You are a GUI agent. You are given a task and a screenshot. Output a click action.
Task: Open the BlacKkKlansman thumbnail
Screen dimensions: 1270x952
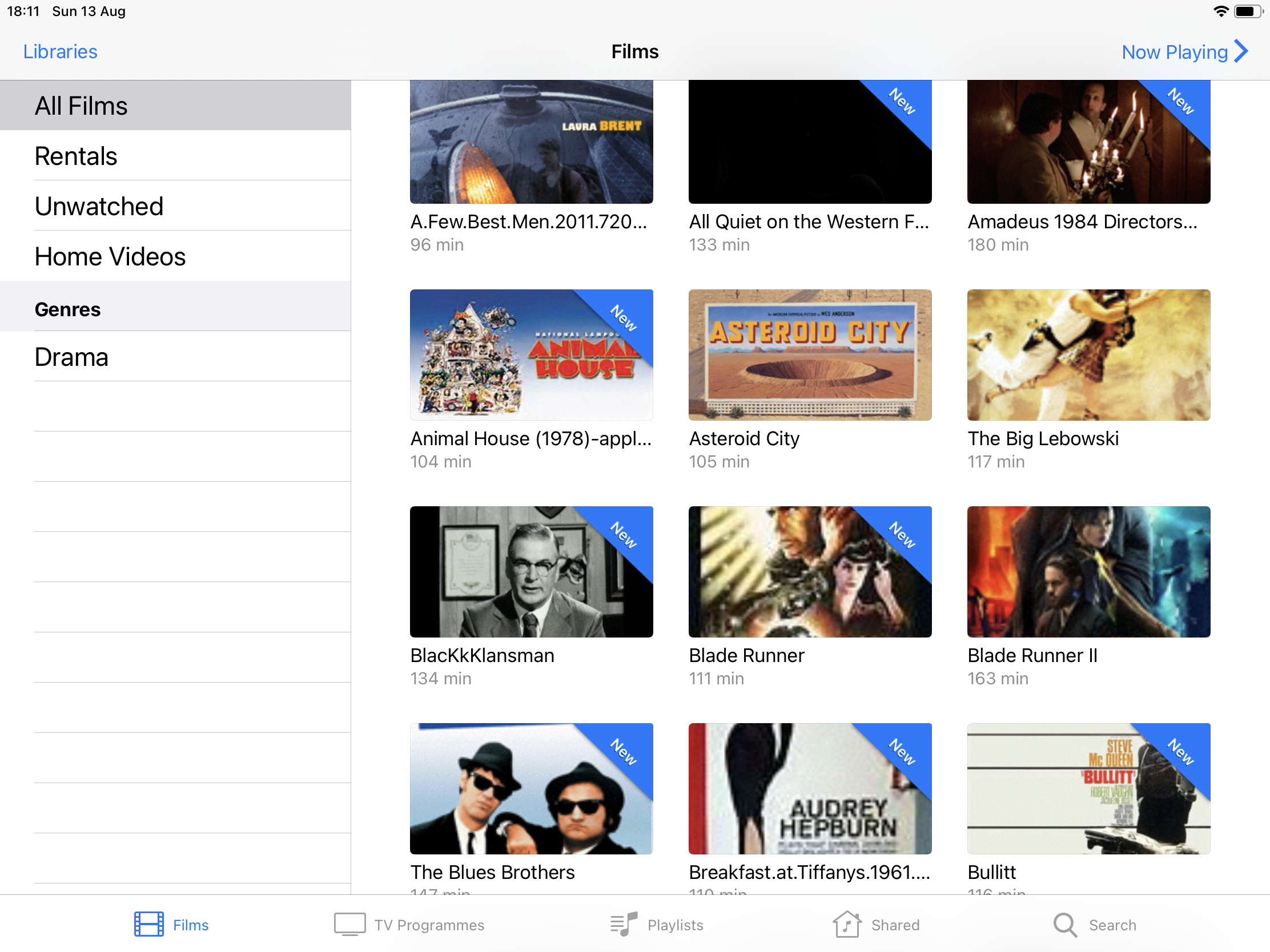[x=531, y=571]
